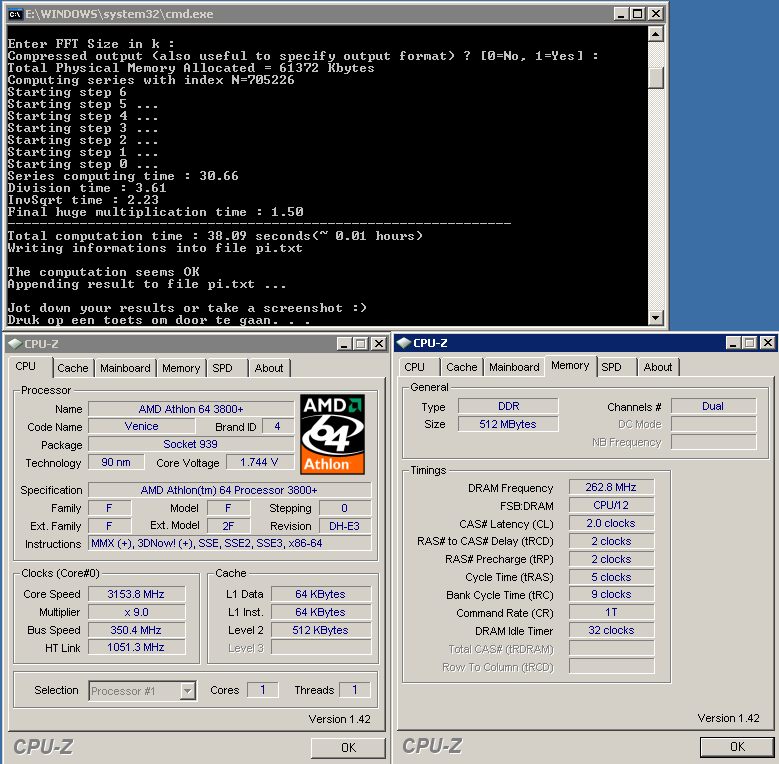Click the Package value 'Socket 939'
The width and height of the screenshot is (779, 764).
click(191, 444)
